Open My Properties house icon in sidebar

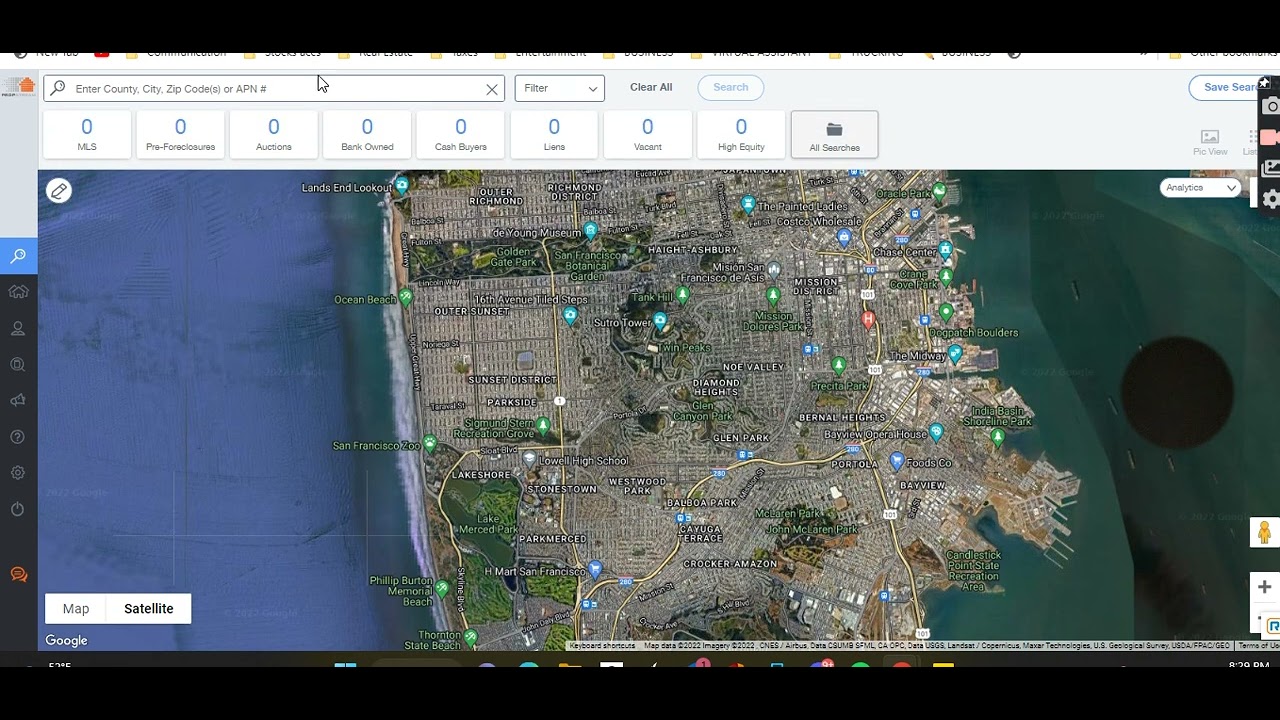pyautogui.click(x=18, y=292)
